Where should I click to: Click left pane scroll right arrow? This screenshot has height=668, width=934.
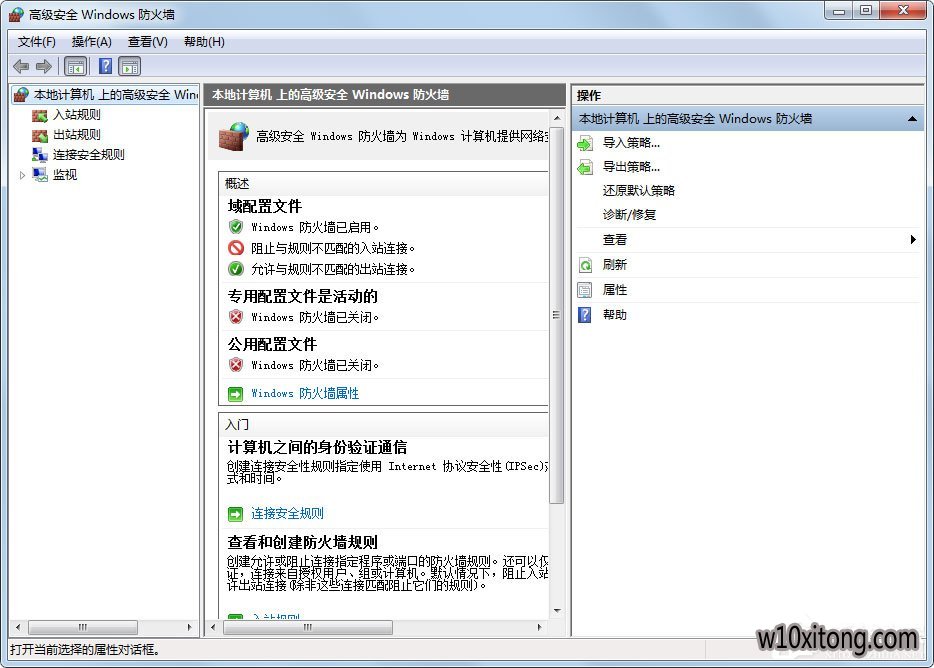click(x=189, y=627)
